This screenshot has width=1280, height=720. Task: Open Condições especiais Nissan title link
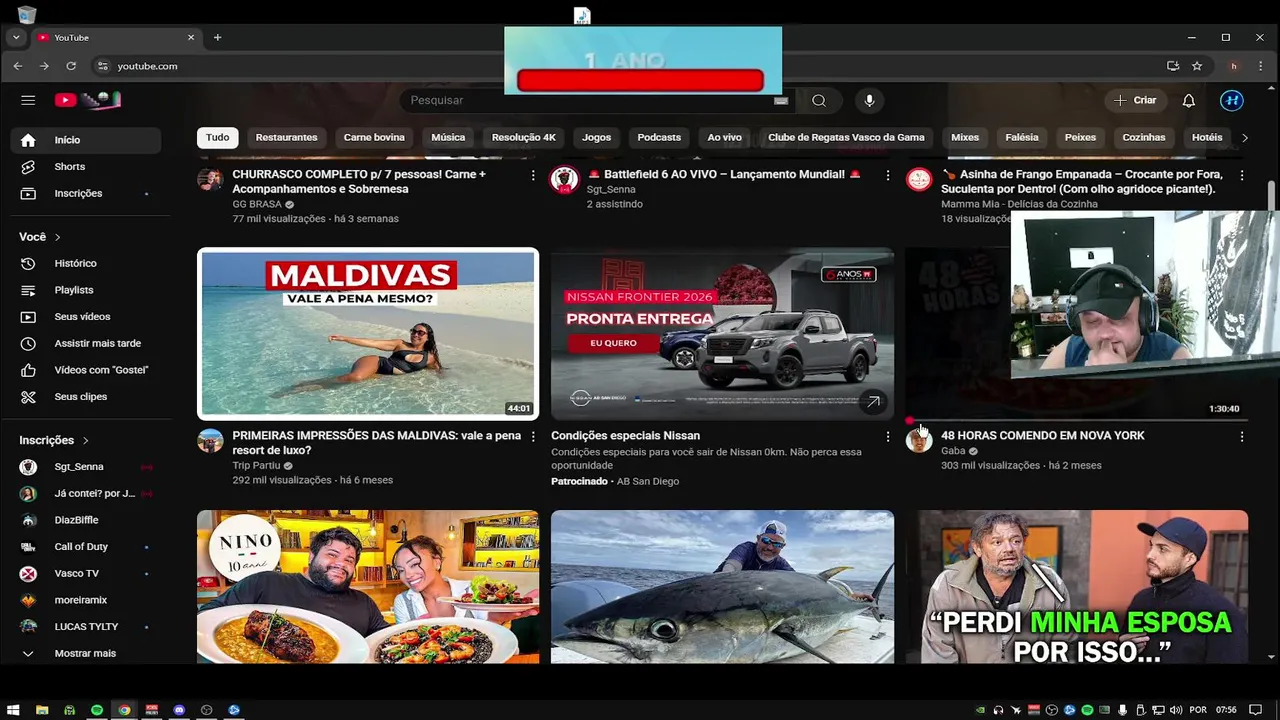click(x=625, y=436)
